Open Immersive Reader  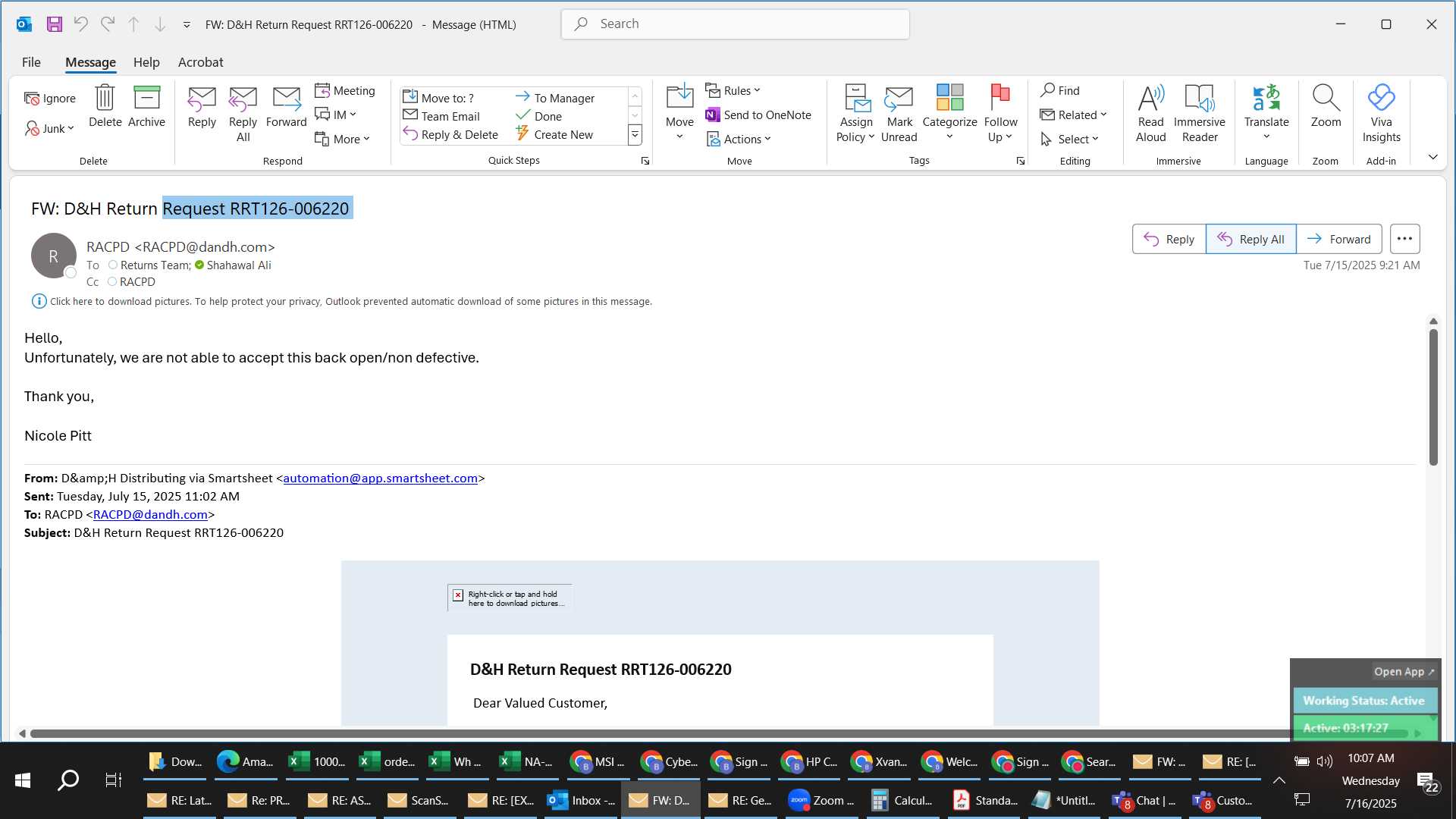tap(1199, 114)
